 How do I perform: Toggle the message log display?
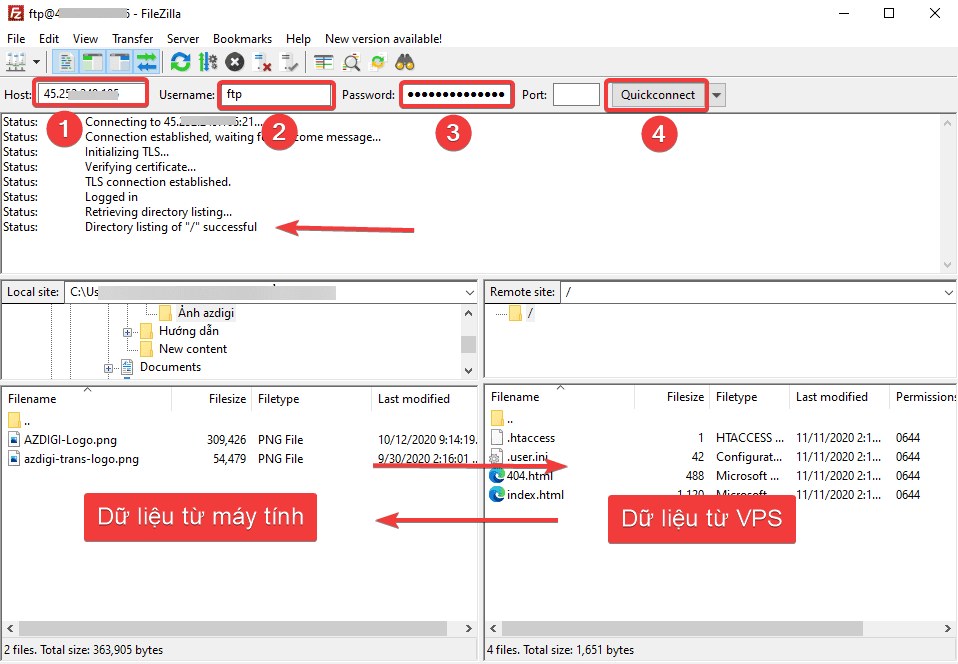tap(64, 61)
